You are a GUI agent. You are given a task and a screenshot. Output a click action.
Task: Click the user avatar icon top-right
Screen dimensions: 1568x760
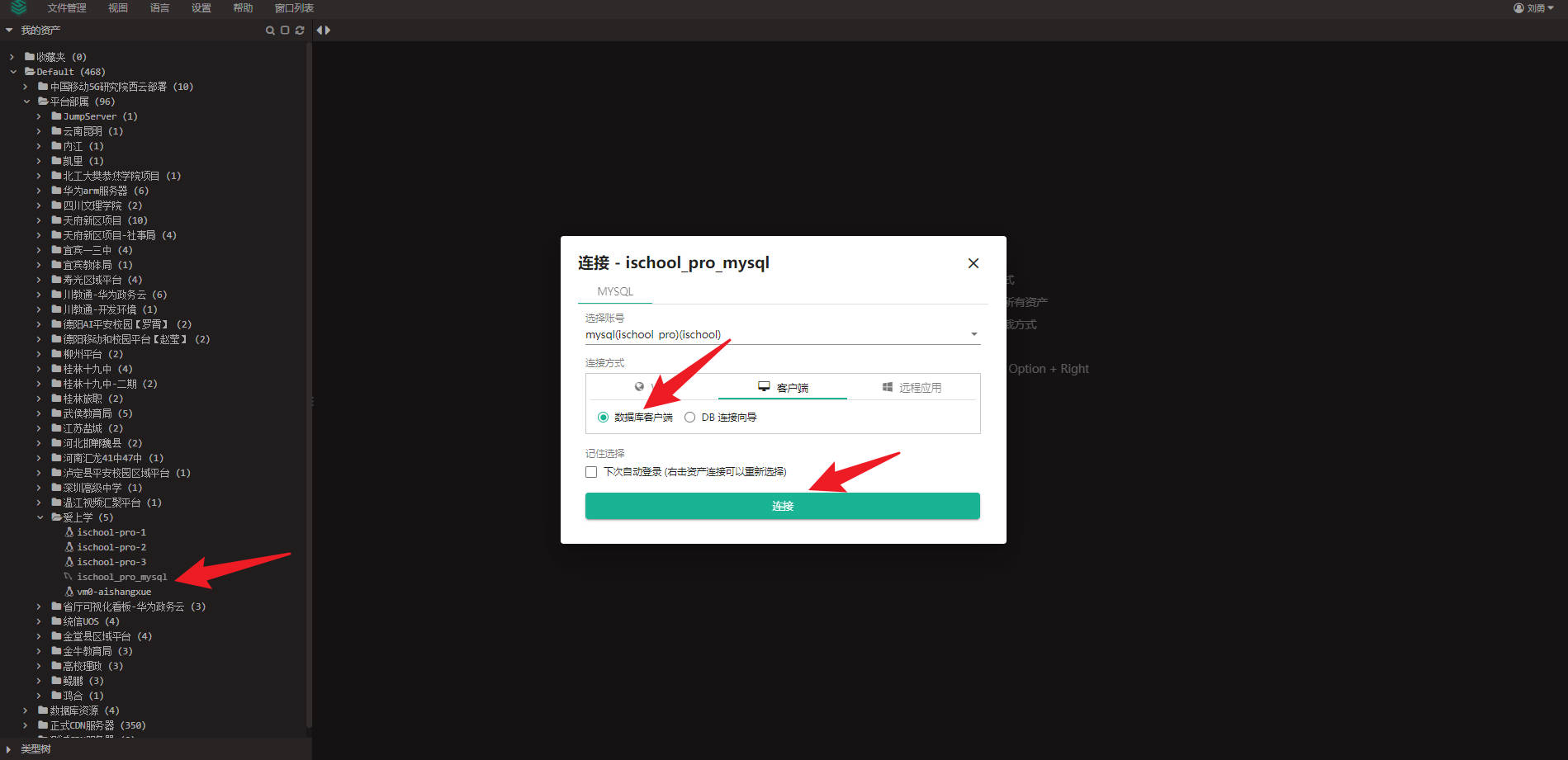coord(1518,8)
